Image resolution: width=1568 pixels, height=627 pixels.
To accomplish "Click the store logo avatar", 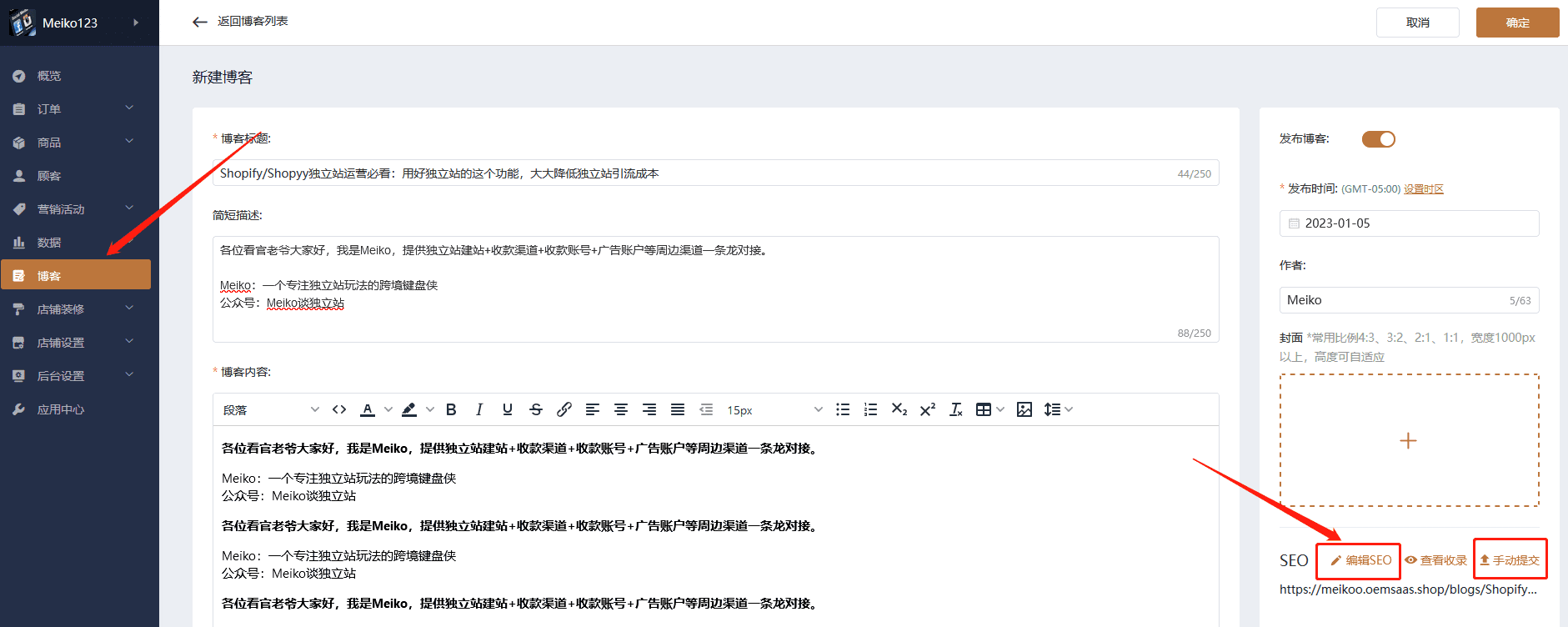I will click(22, 23).
